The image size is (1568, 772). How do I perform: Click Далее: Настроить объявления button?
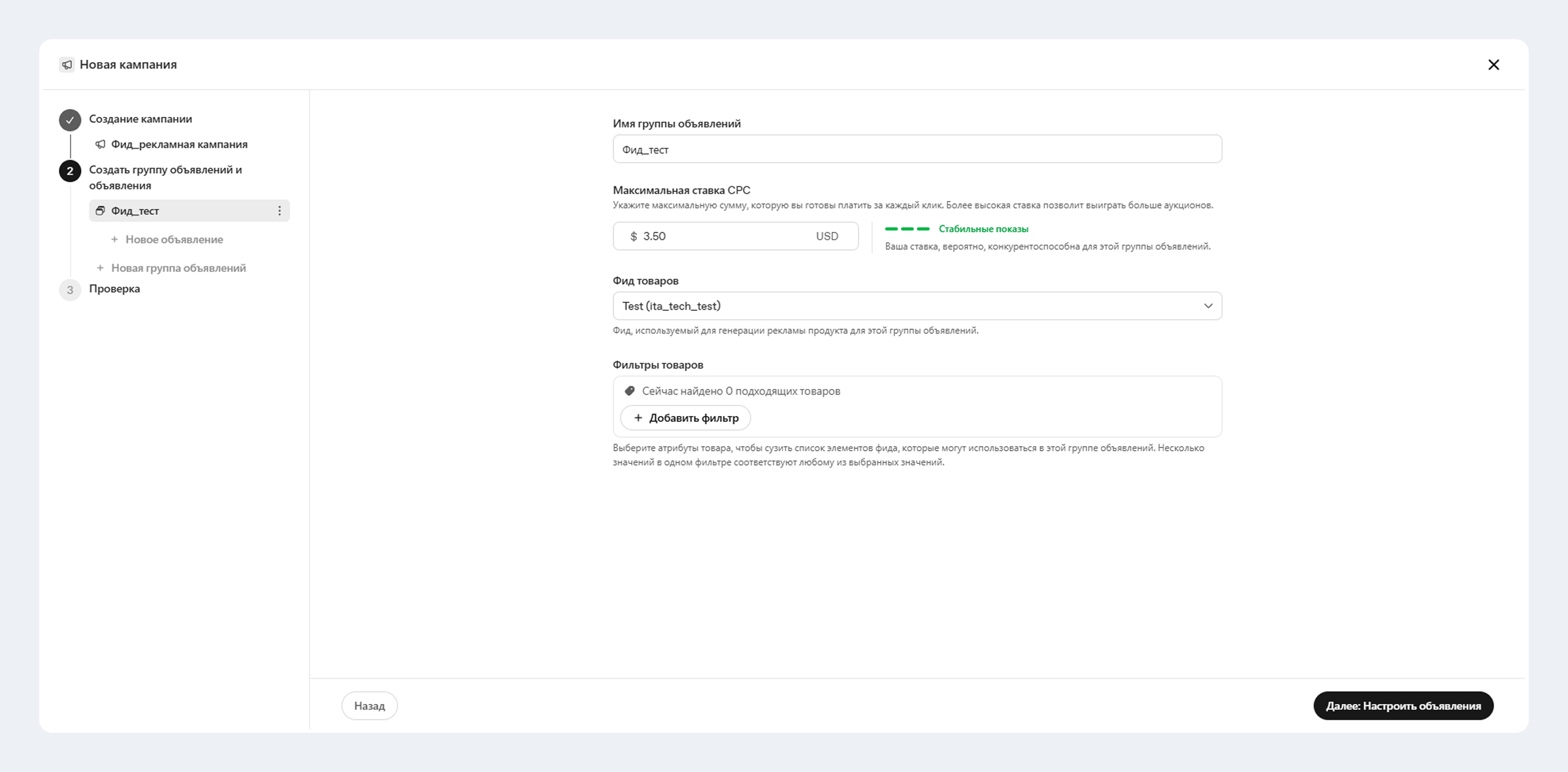pyautogui.click(x=1403, y=706)
